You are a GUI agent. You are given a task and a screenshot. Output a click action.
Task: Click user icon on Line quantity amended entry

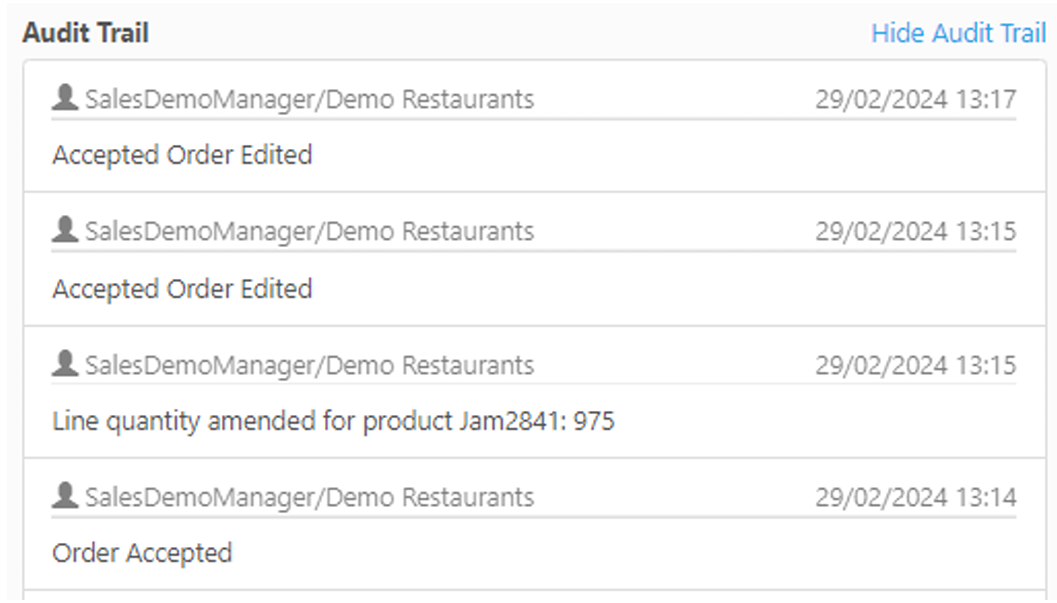coord(65,364)
